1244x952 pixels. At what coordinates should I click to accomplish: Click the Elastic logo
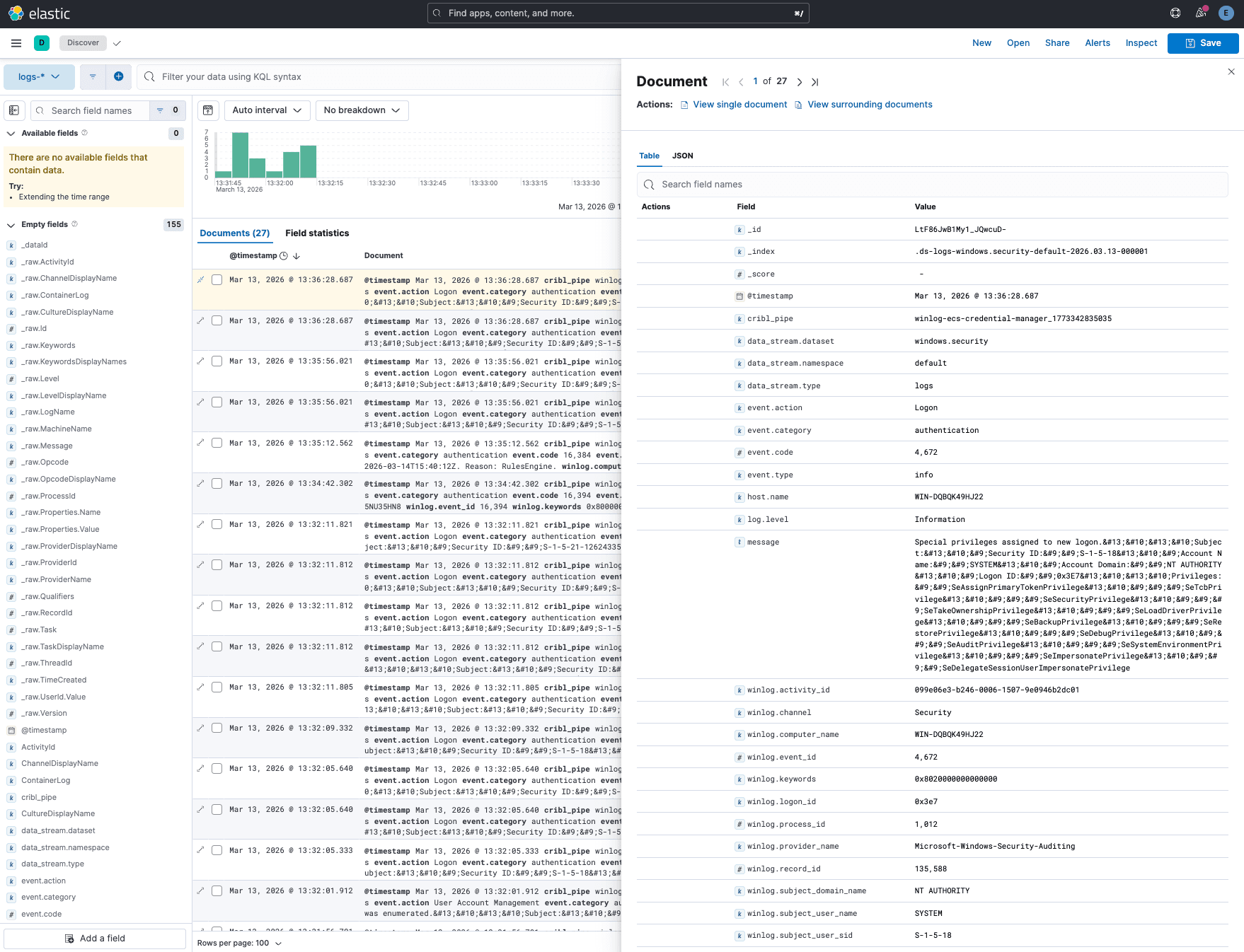40,13
